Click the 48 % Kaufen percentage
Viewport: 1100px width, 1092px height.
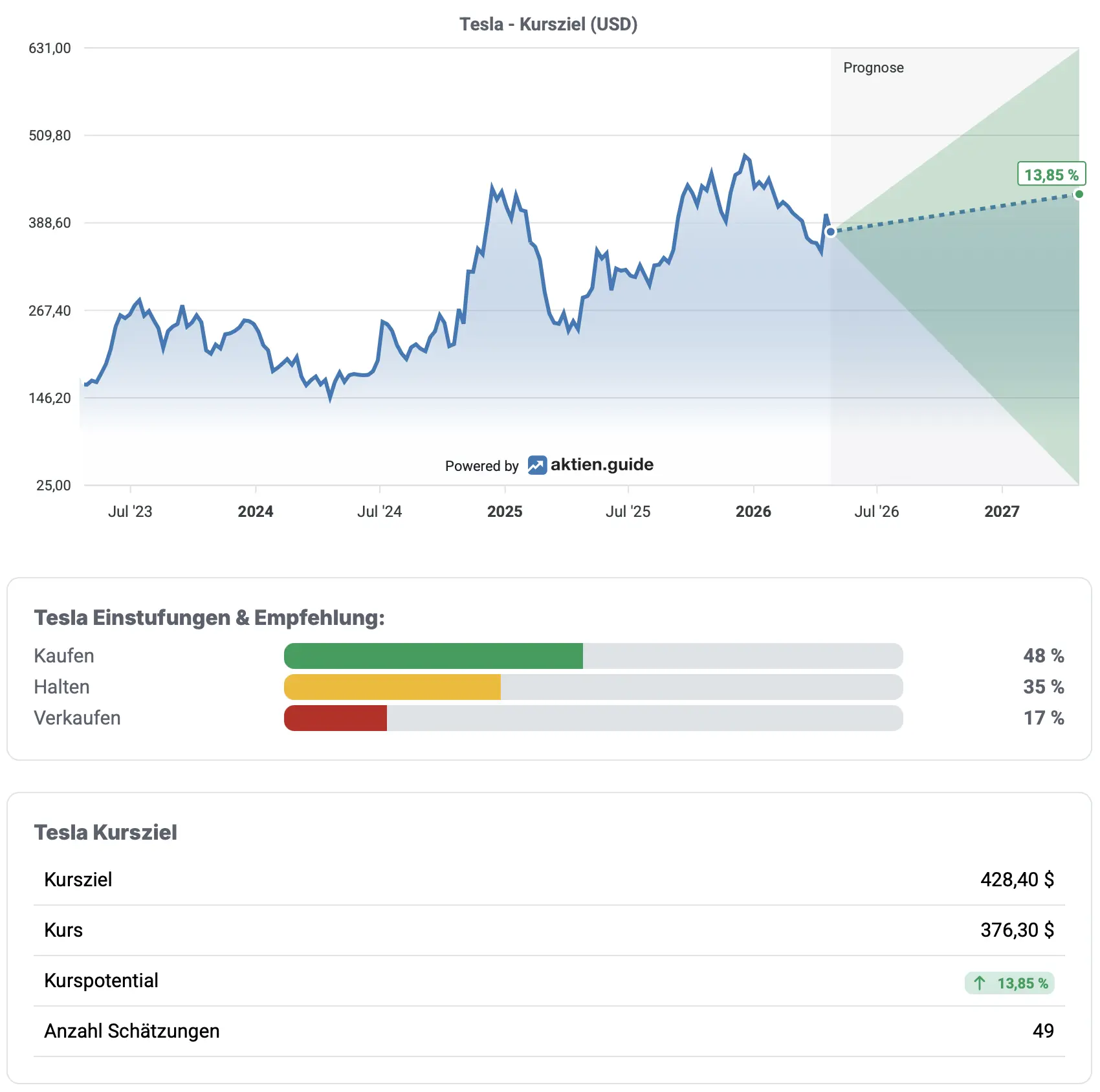(x=1043, y=656)
